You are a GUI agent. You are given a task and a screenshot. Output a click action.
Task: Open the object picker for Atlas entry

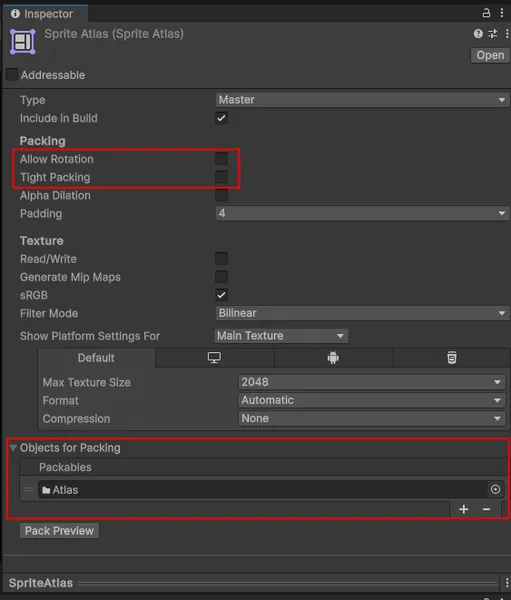point(495,489)
